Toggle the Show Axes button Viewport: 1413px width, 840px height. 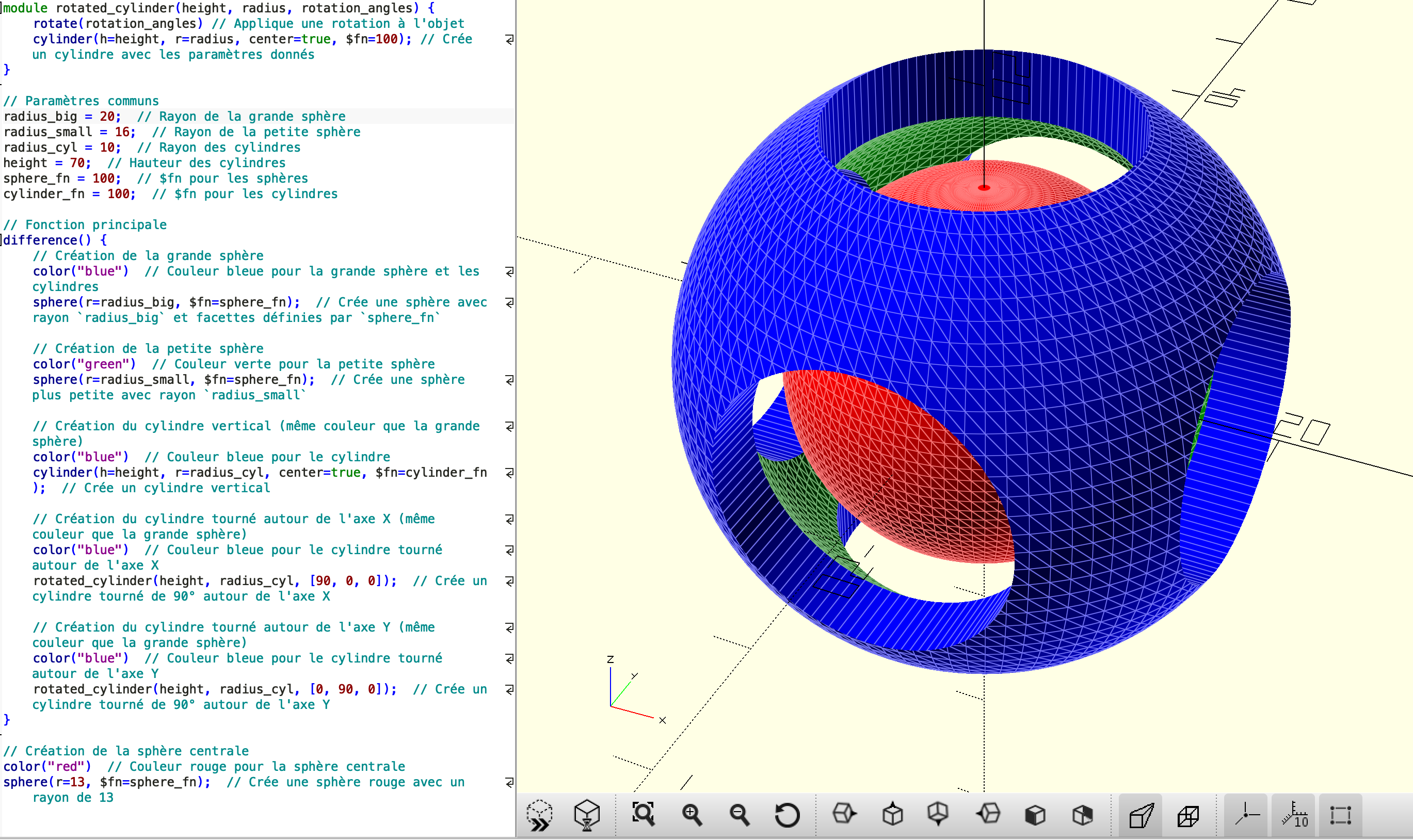point(1246,815)
